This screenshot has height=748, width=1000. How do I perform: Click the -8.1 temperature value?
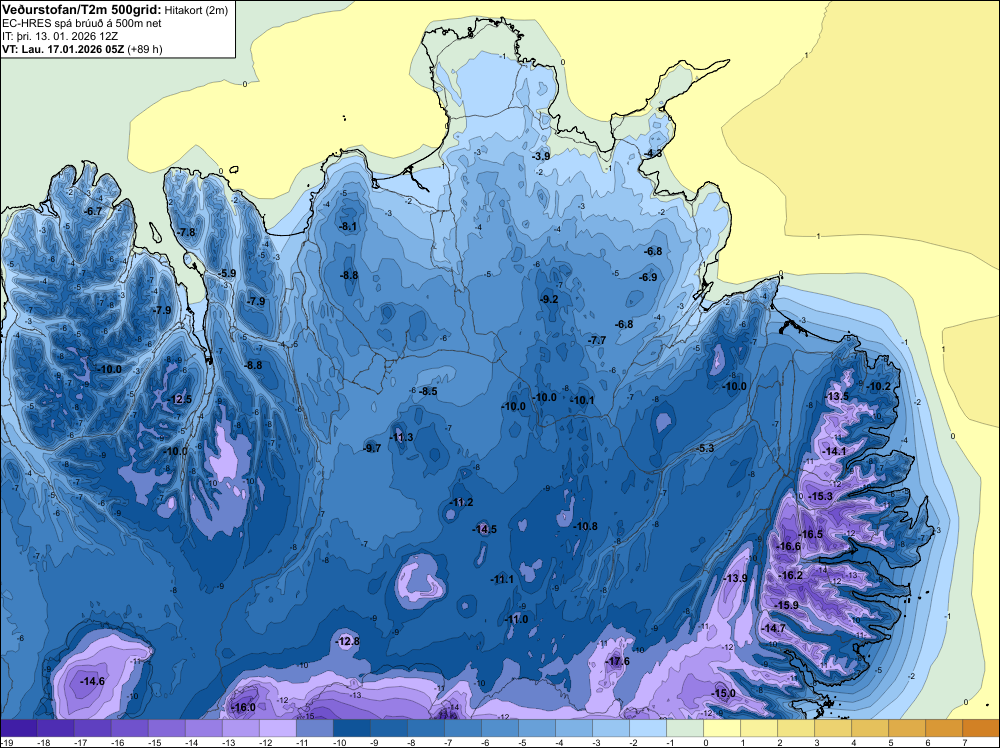[x=348, y=226]
